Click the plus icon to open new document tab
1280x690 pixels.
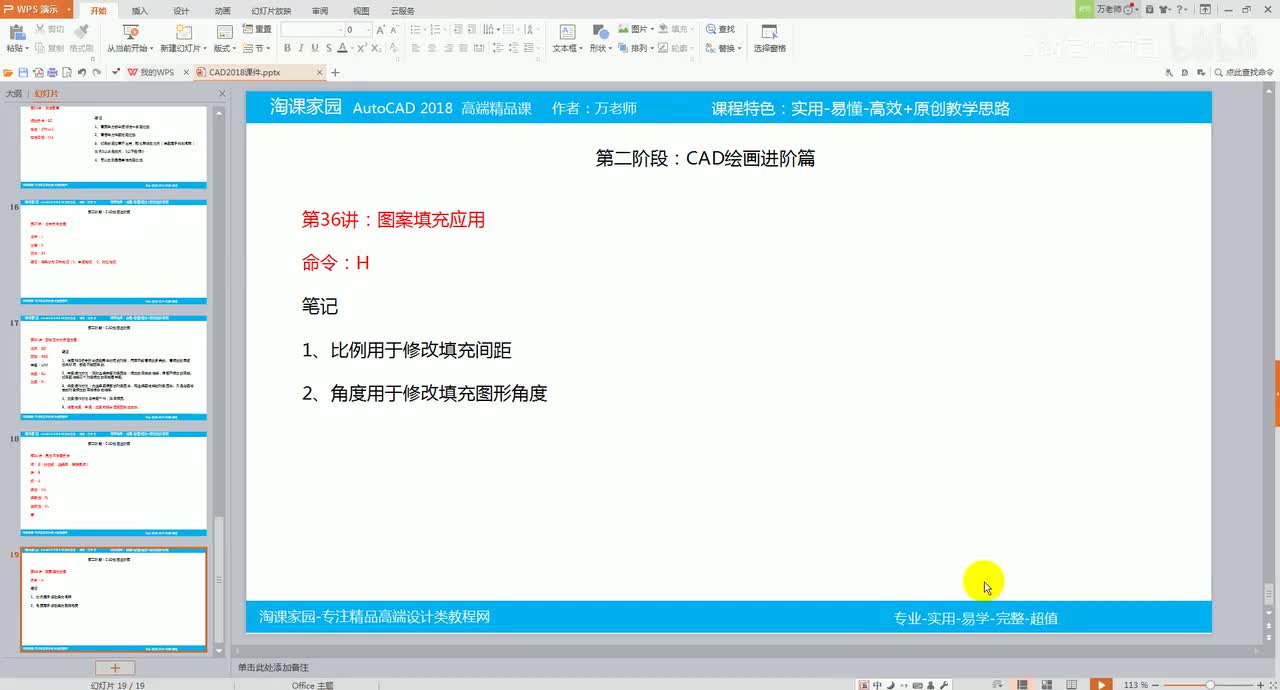(x=335, y=72)
